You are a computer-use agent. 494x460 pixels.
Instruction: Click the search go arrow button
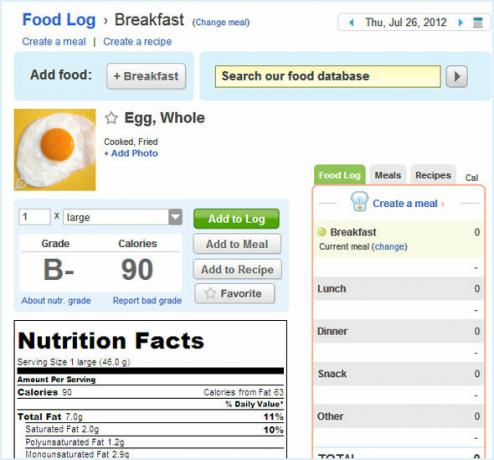[x=457, y=76]
